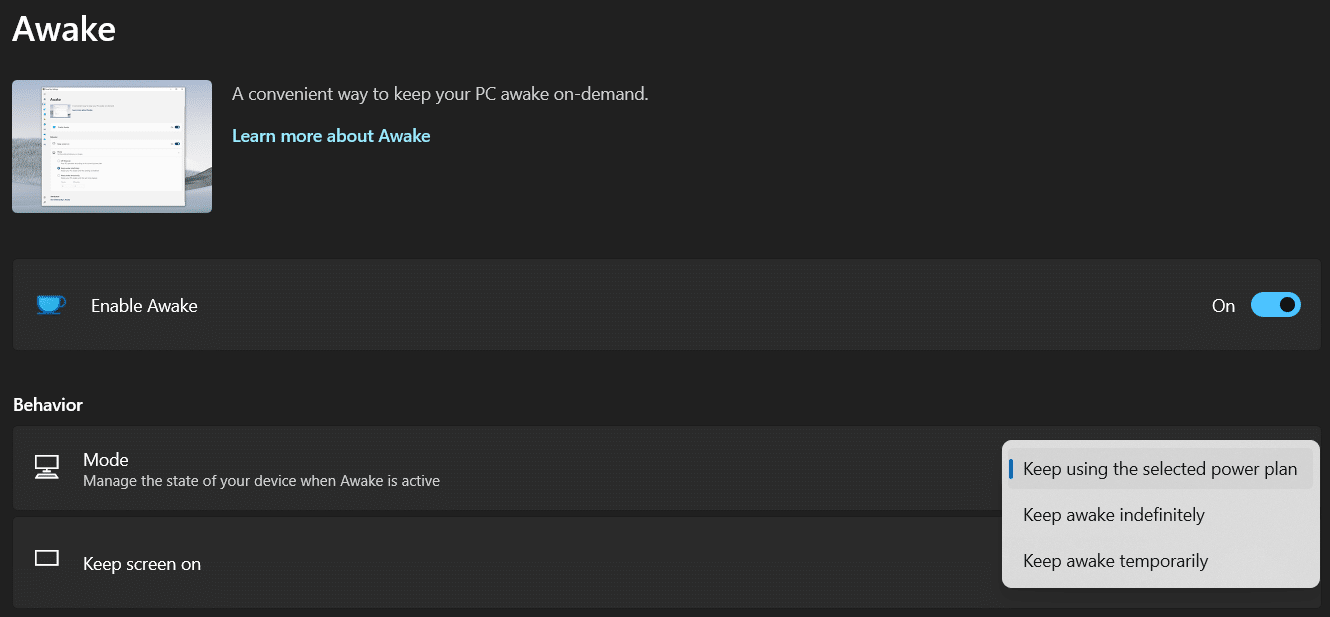Click the Behavior section heading

click(48, 405)
